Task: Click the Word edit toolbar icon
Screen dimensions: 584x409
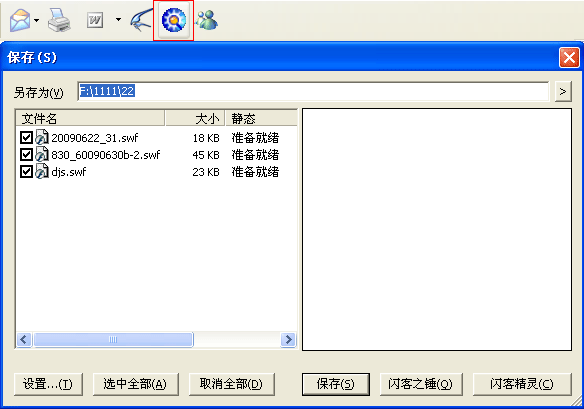Action: (95, 20)
